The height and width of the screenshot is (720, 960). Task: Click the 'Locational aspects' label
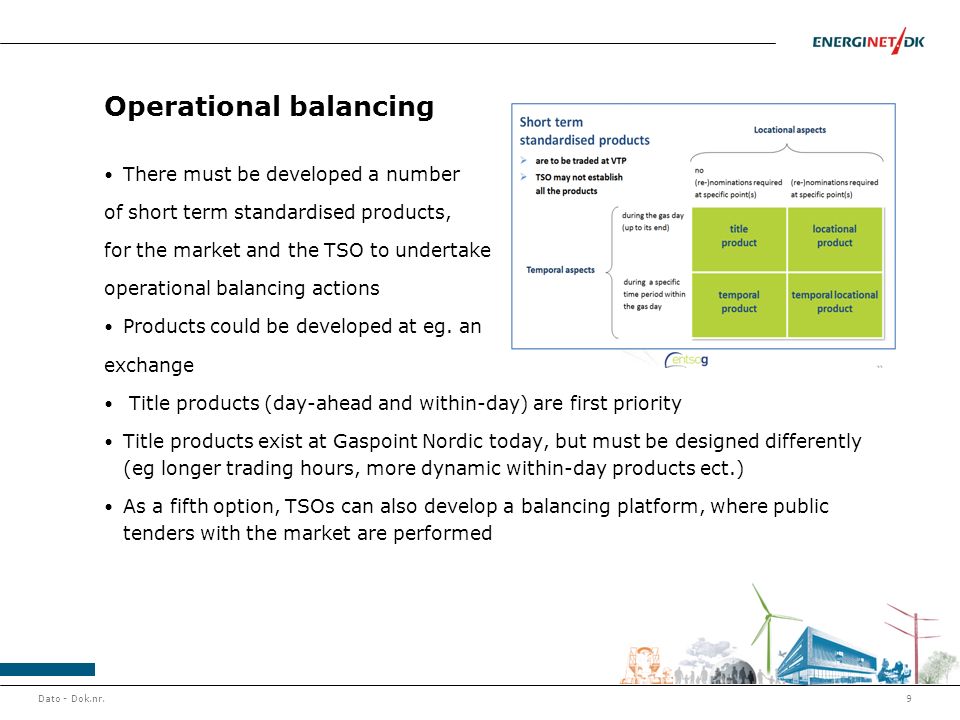click(x=789, y=130)
